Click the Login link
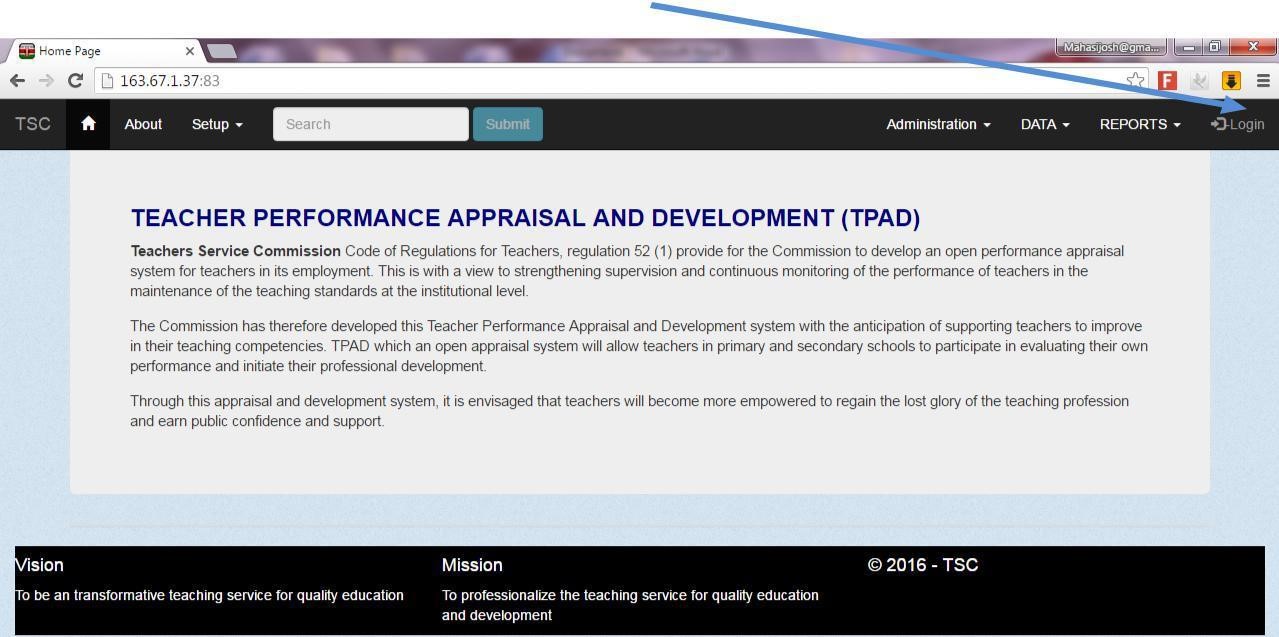The image size is (1279, 637). coord(1238,124)
